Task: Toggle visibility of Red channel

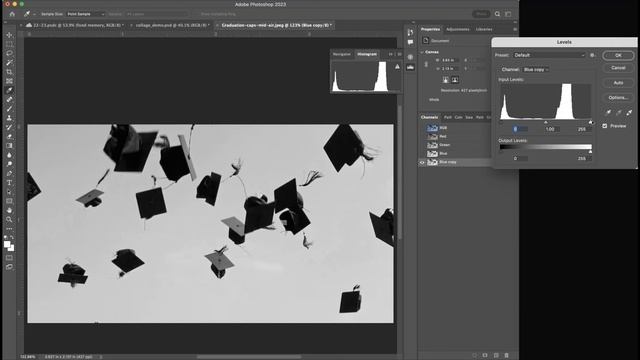Action: [x=422, y=136]
